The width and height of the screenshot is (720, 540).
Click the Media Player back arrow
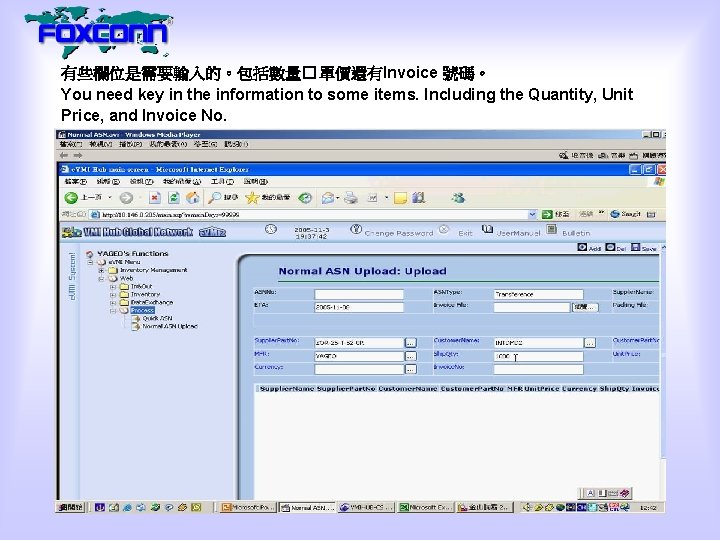[64, 155]
